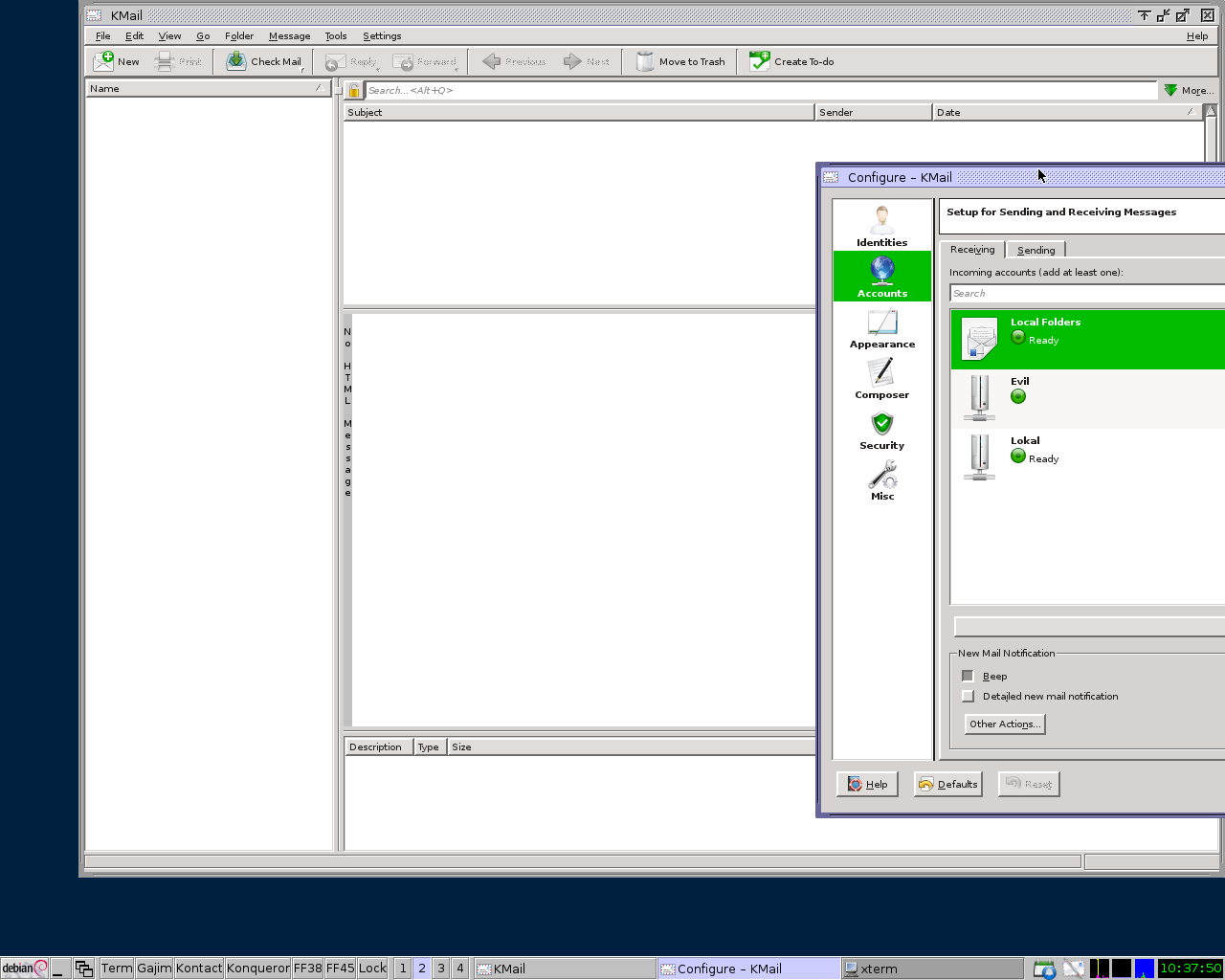Click the debian menu button
Image resolution: width=1225 pixels, height=980 pixels.
(x=25, y=969)
